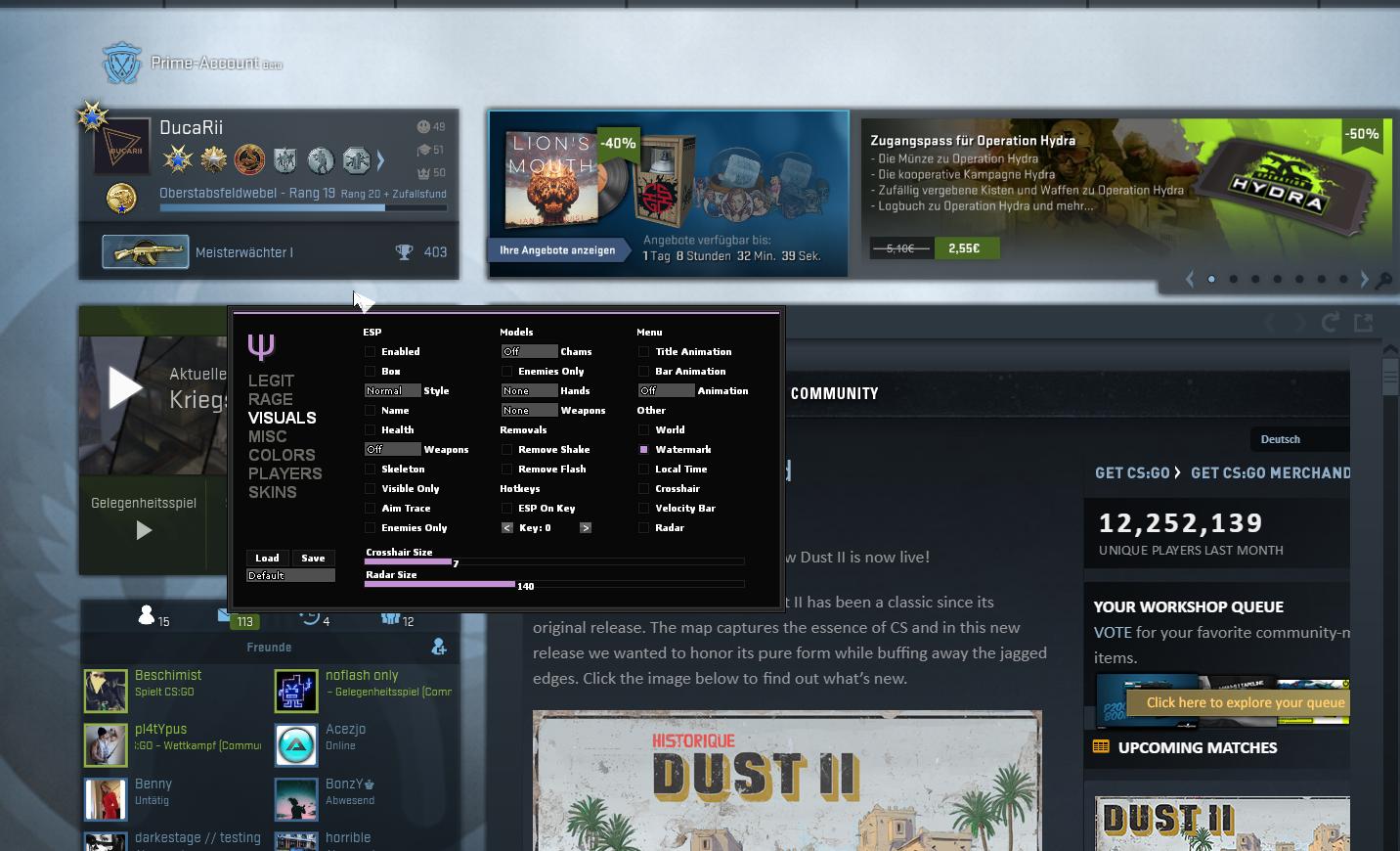Go to previous store carousel page arrow

pos(1190,280)
